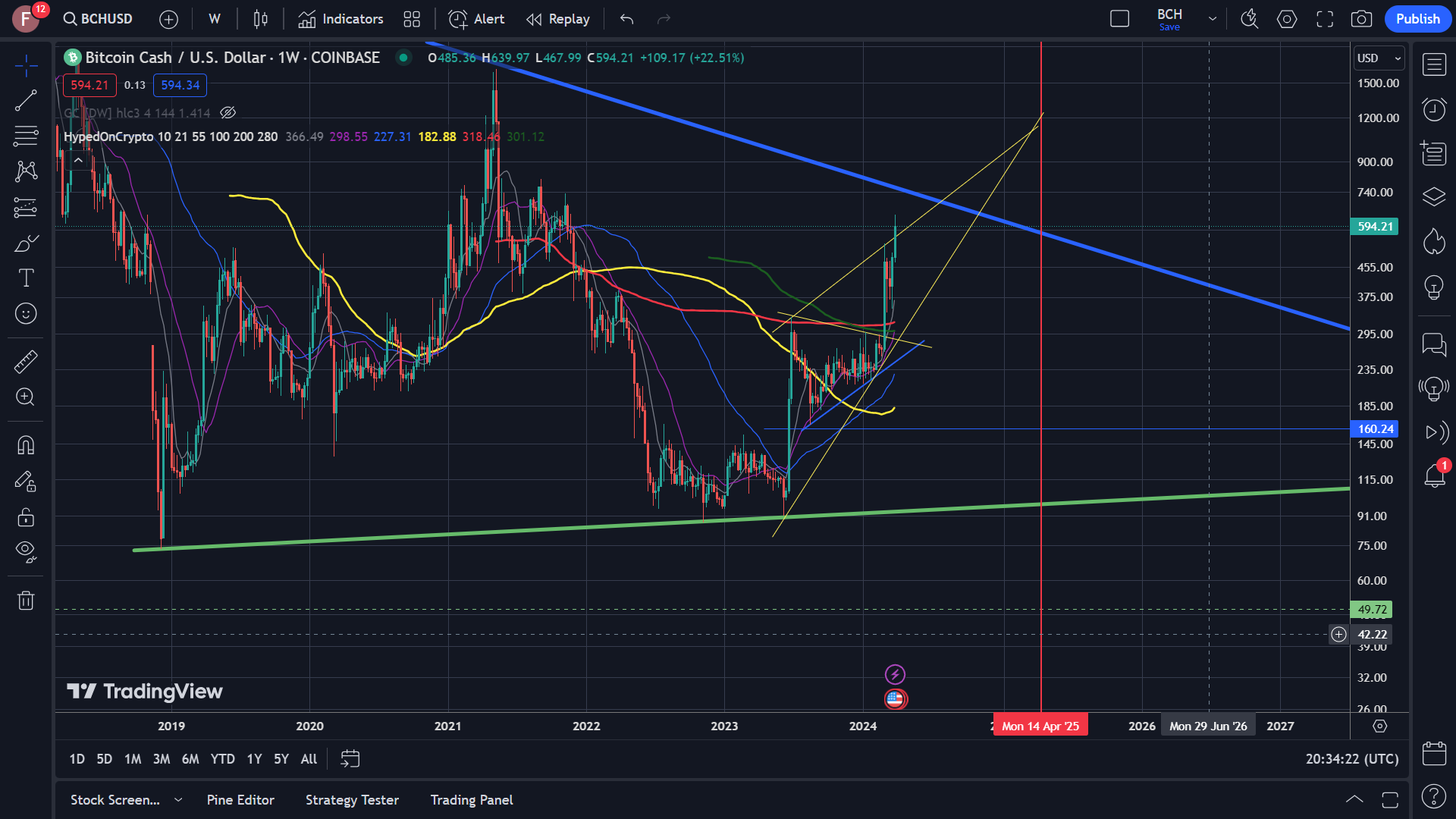Open the ideas lightbulb panel
Viewport: 1456px width, 819px height.
1434,287
